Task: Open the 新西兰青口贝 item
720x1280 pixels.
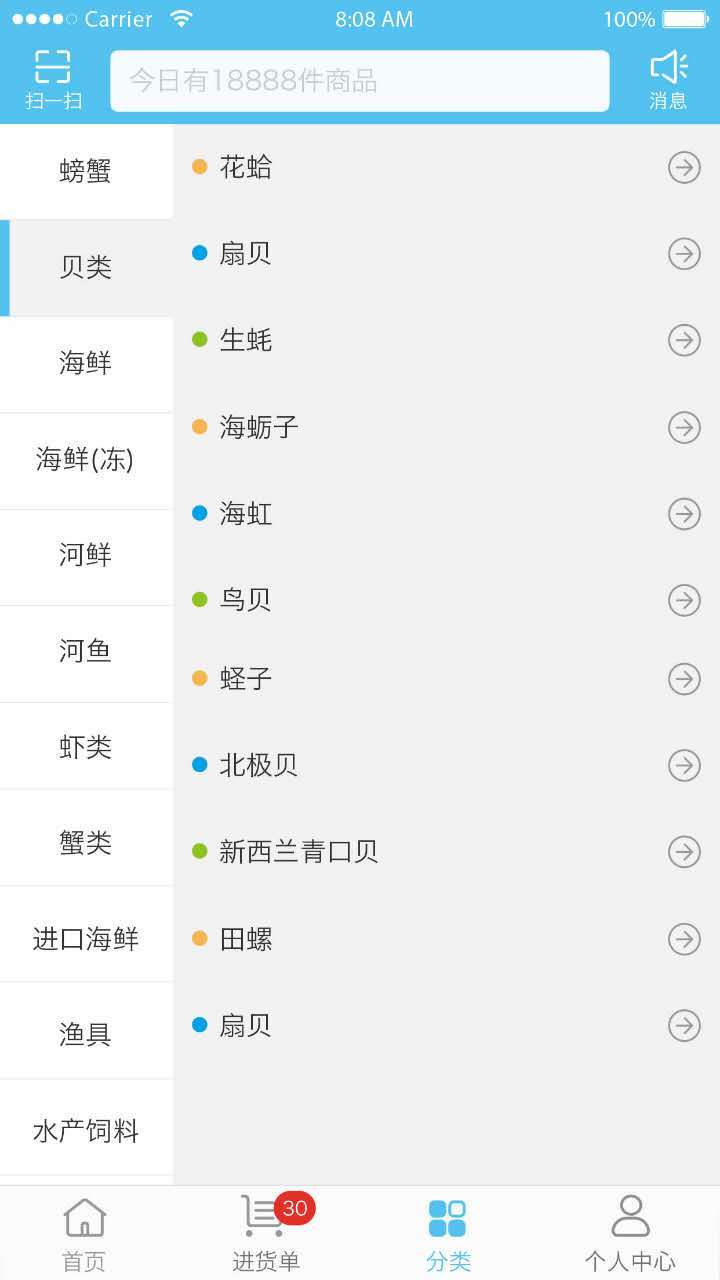Action: [446, 852]
